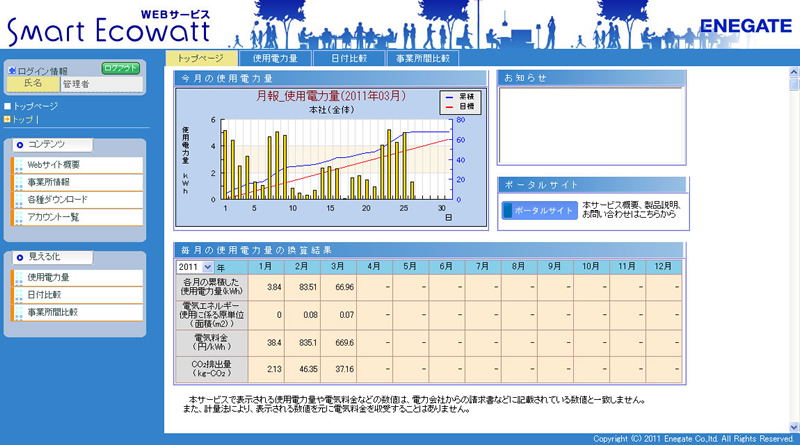Click the 12月 column header
Screen dimensions: 800x445
[663, 267]
